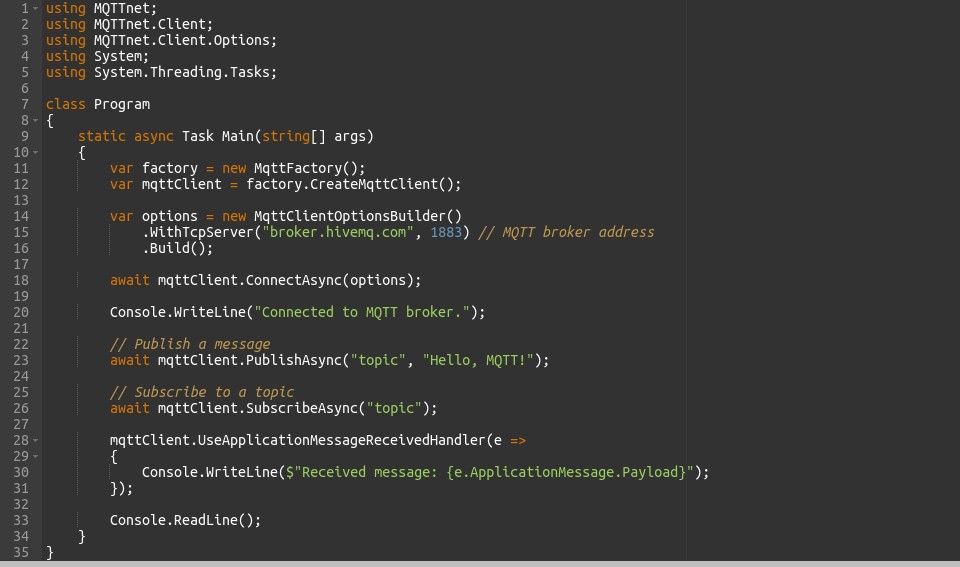
Task: Click the MqttClientOptionsBuilder class name
Action: tap(354, 216)
